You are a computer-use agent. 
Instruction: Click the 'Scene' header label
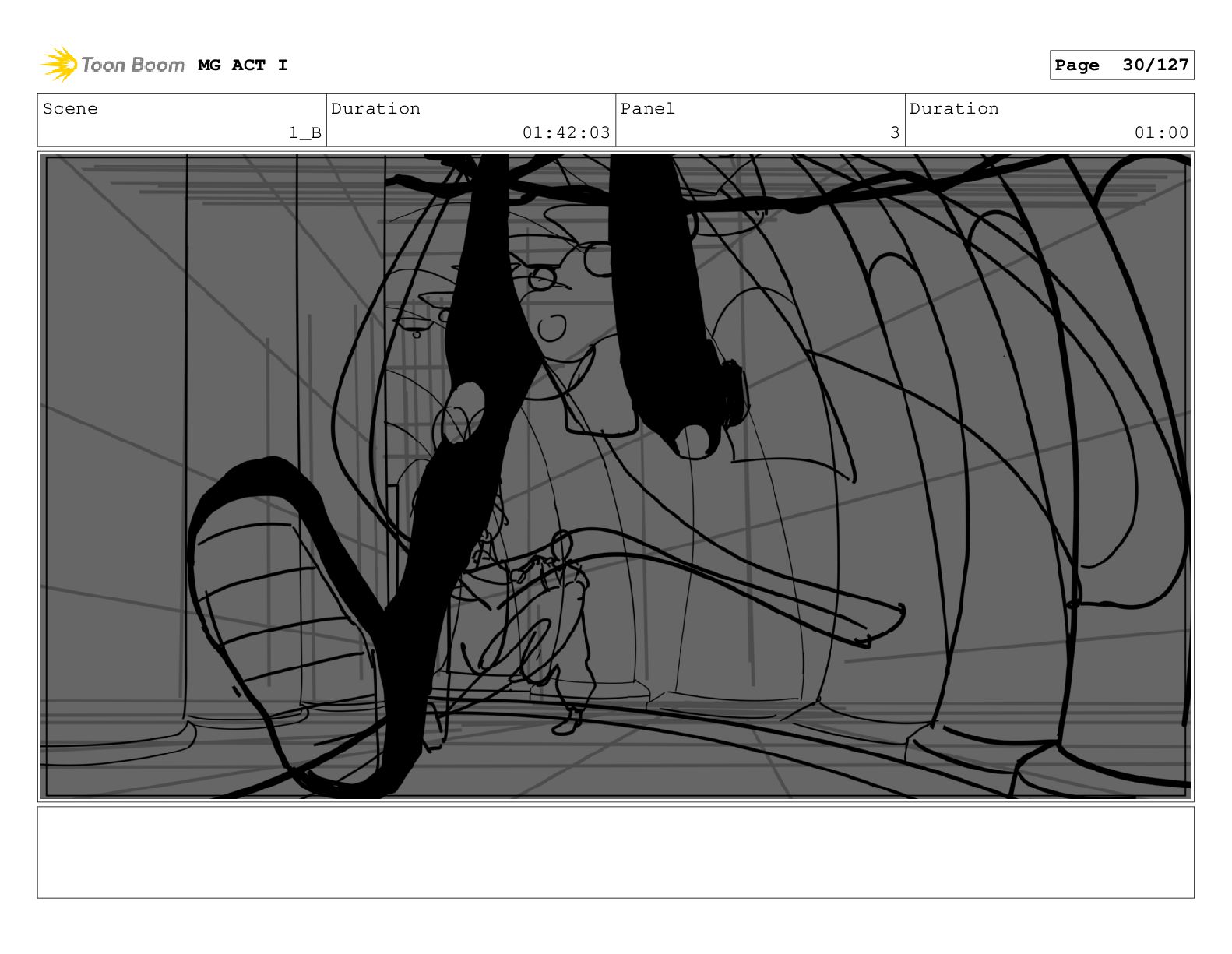pos(70,109)
